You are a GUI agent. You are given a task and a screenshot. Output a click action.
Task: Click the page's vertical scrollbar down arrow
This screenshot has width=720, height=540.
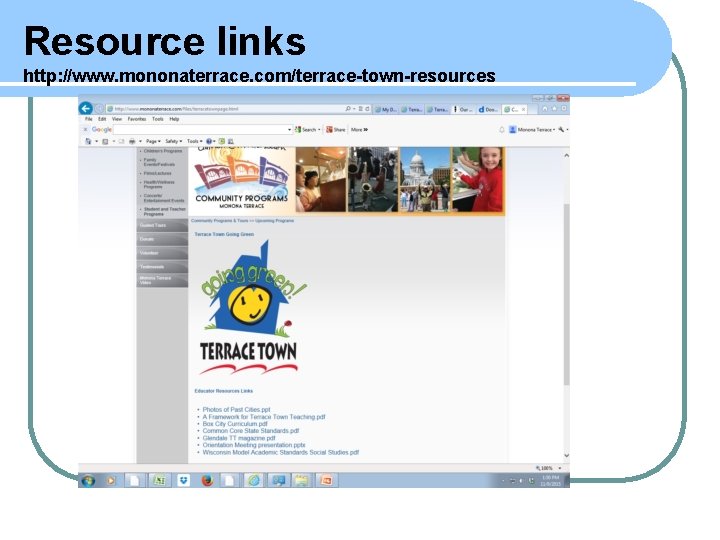point(566,456)
